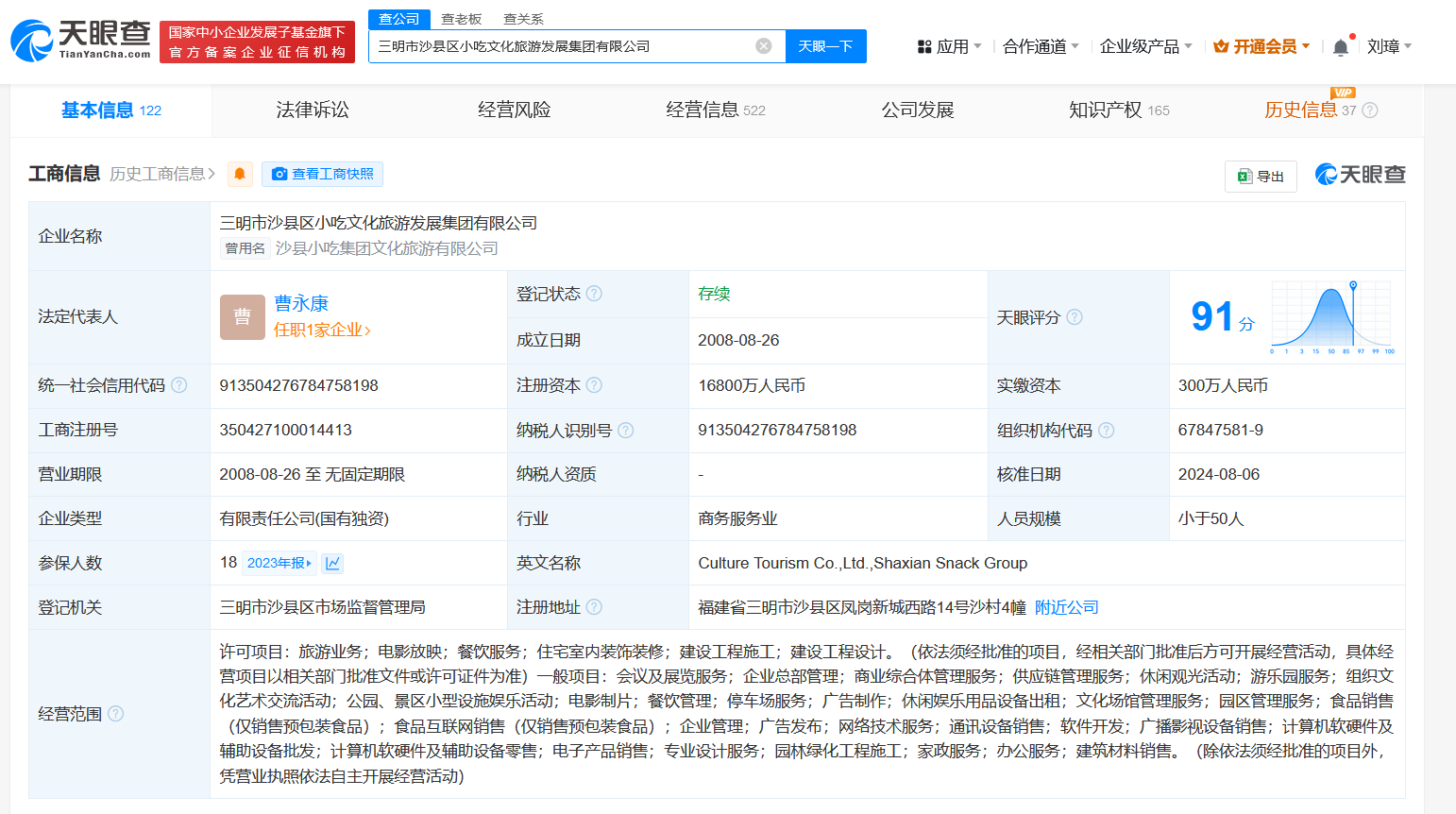This screenshot has width=1456, height=814.
Task: Open legal representative 曹永康 profile link
Action: pos(301,303)
